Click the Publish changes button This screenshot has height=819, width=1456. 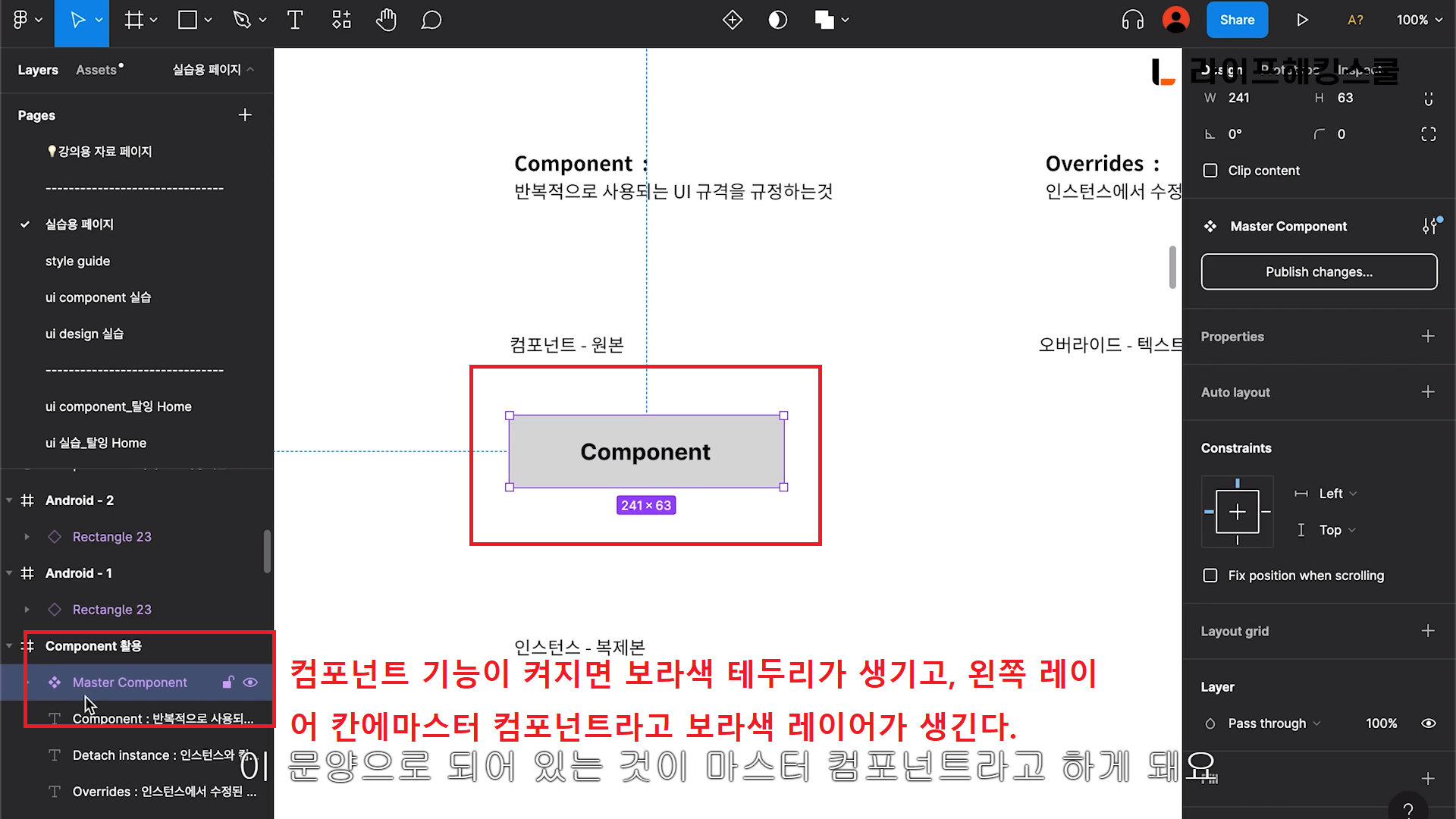coord(1319,271)
